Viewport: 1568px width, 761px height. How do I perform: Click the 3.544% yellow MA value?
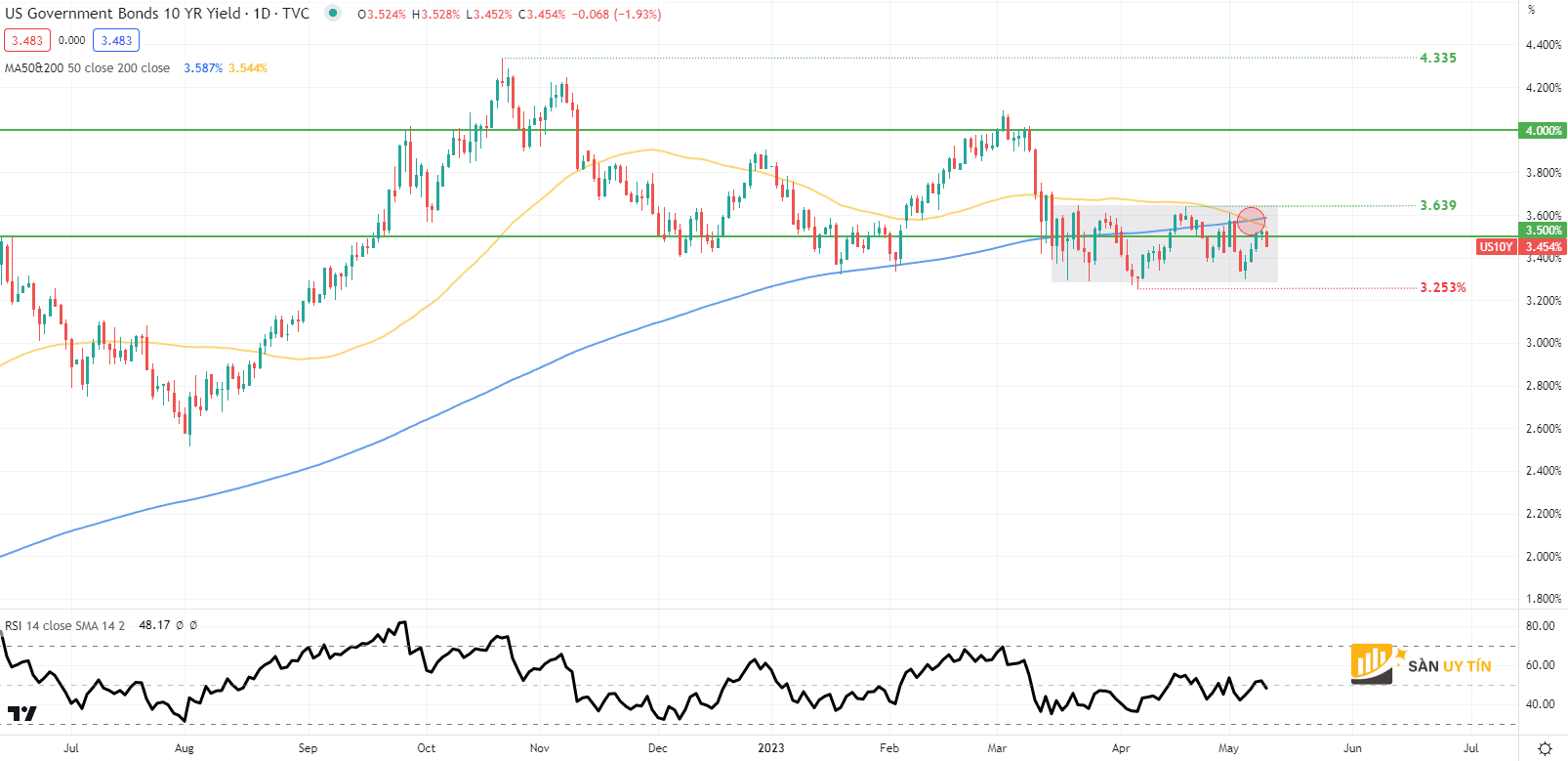coord(248,68)
